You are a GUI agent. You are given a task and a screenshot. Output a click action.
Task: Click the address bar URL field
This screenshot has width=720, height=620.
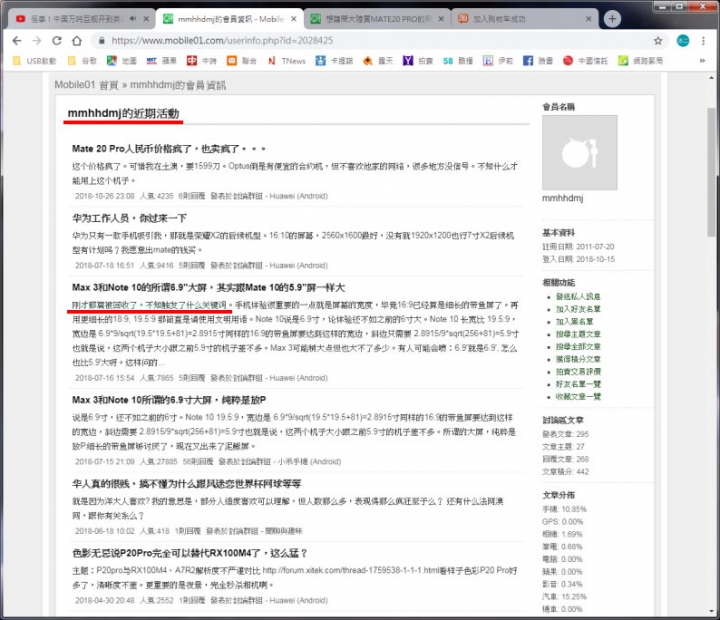pos(222,41)
